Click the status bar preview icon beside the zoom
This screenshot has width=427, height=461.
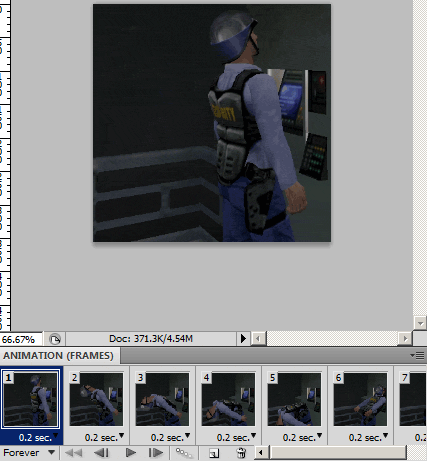[x=55, y=339]
